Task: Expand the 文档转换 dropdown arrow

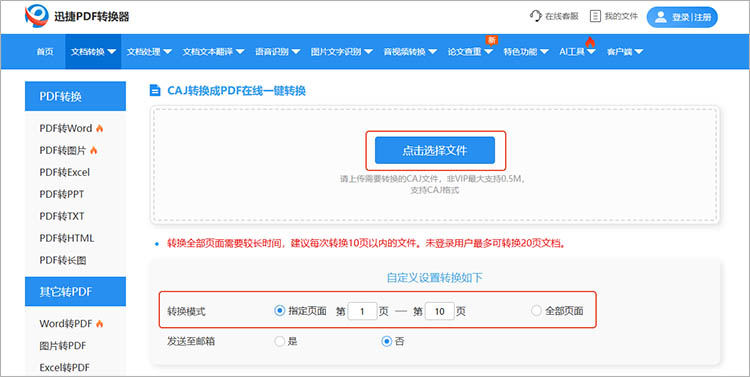Action: [112, 52]
